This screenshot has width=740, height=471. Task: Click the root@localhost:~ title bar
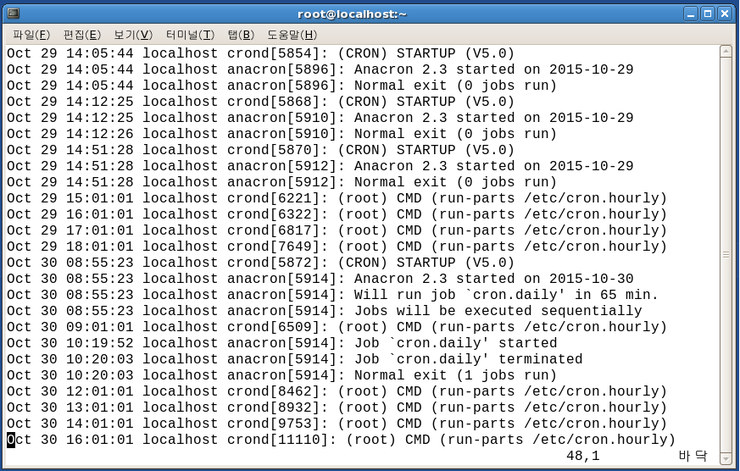pos(352,14)
